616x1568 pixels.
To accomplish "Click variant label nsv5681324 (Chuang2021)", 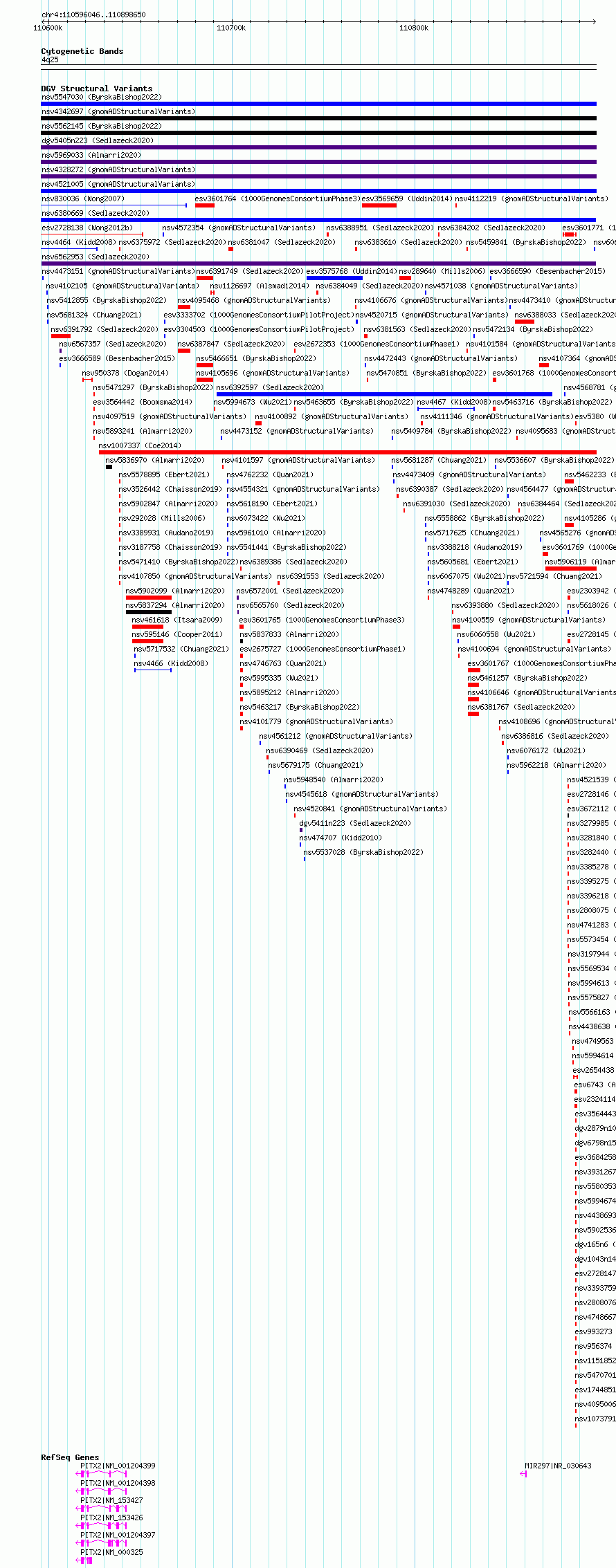I will 95,315.
